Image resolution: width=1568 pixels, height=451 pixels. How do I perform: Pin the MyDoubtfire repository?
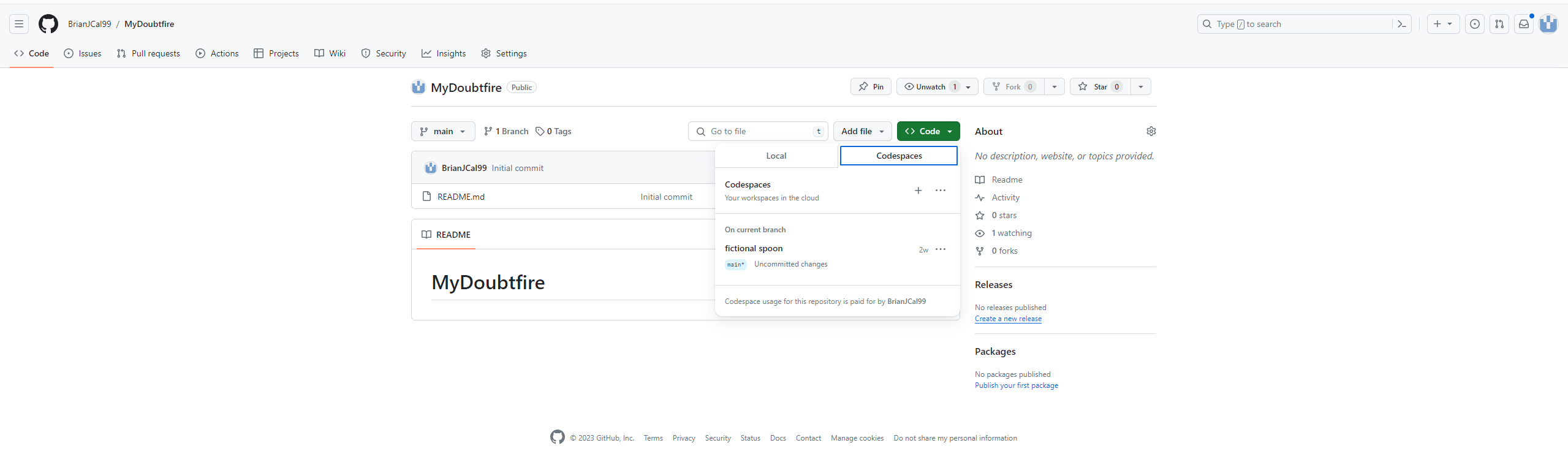[x=871, y=87]
